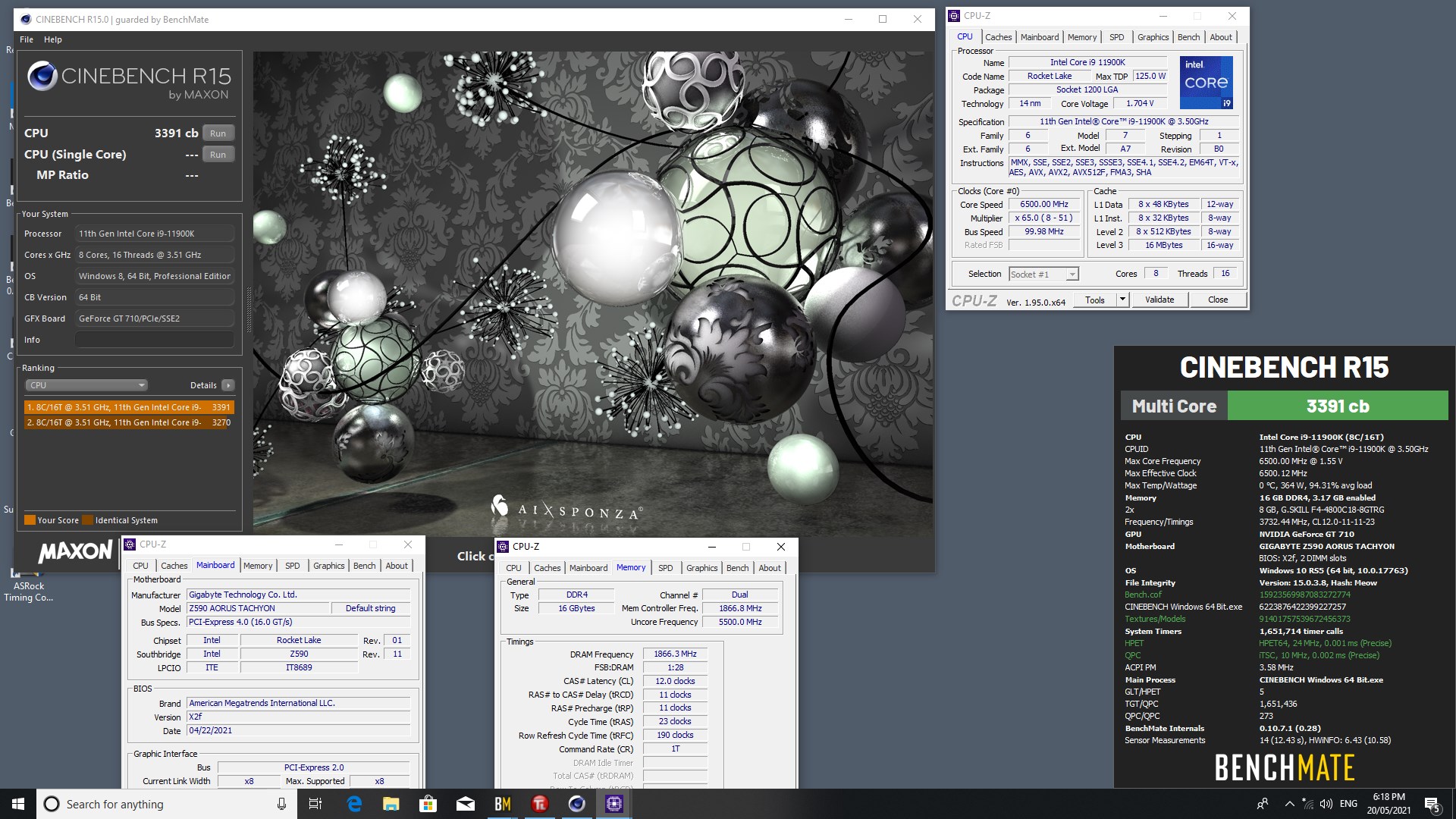Image resolution: width=1456 pixels, height=819 pixels.
Task: Open the People icon in the system tray
Action: coord(1263,804)
